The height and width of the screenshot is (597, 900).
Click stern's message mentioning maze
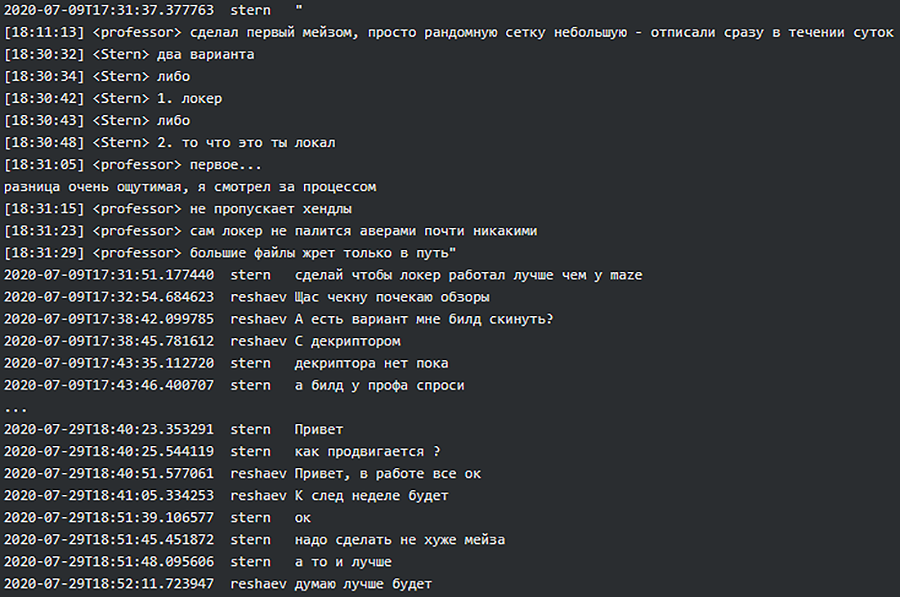click(x=467, y=275)
